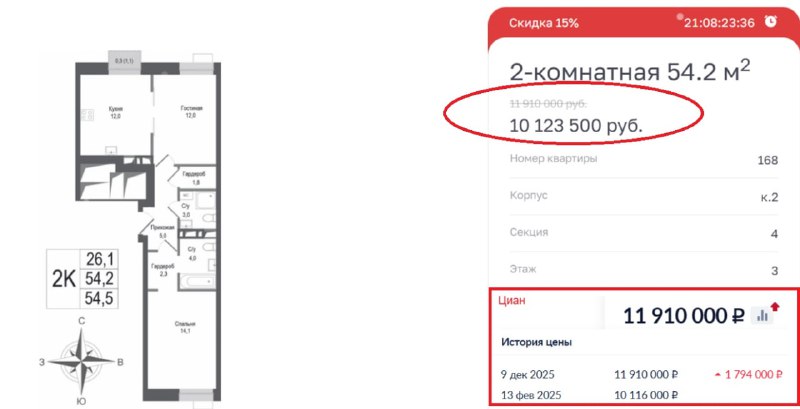Select the 13 фев 2025 price history entry
Viewport: 800px width, 409px height.
click(640, 395)
